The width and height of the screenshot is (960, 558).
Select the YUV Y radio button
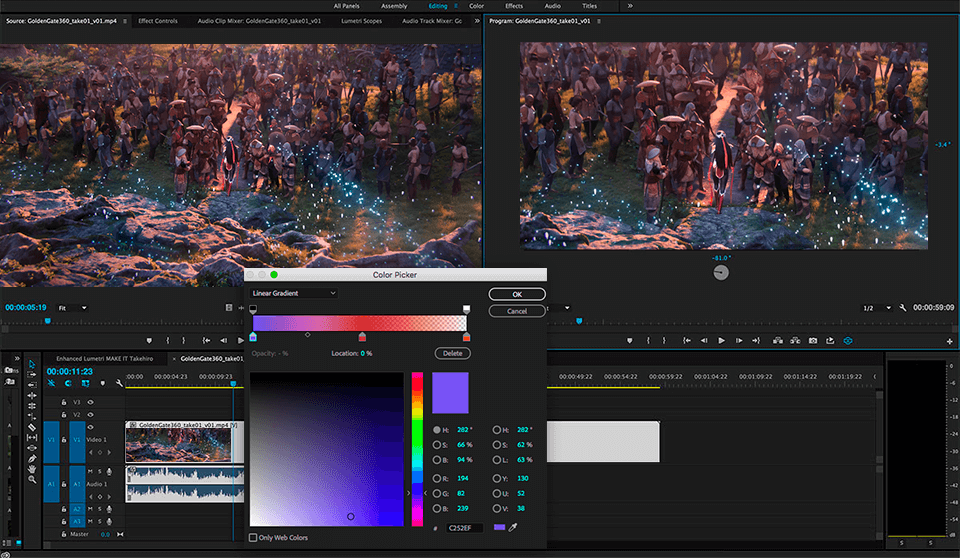point(497,478)
